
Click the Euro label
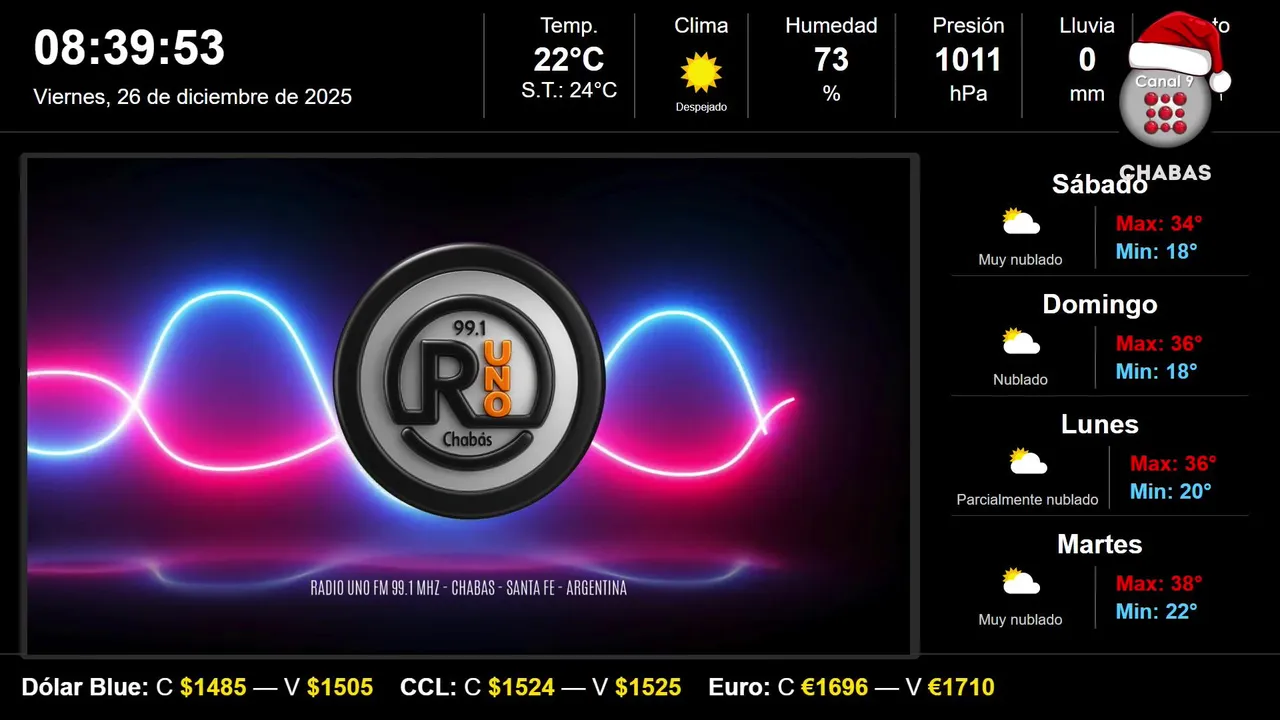[x=739, y=687]
